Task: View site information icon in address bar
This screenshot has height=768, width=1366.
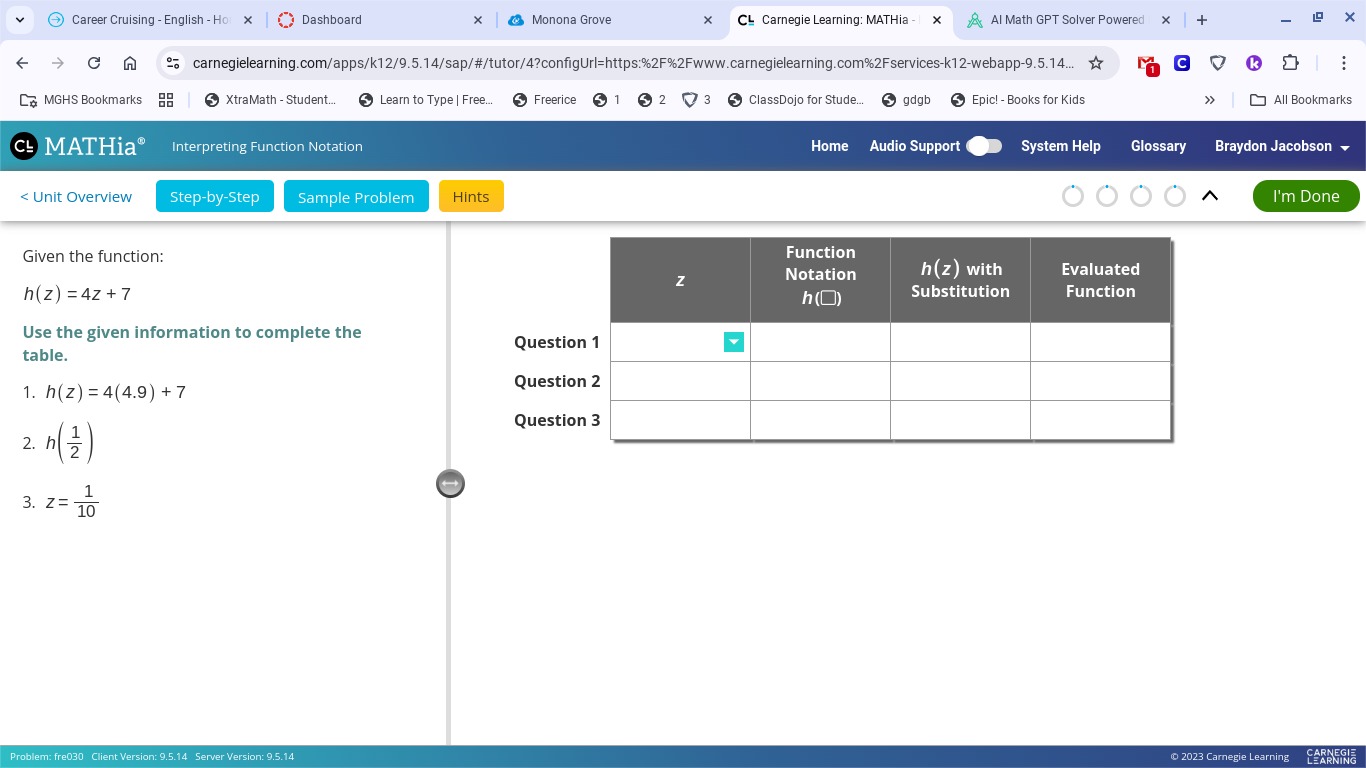Action: click(x=173, y=63)
